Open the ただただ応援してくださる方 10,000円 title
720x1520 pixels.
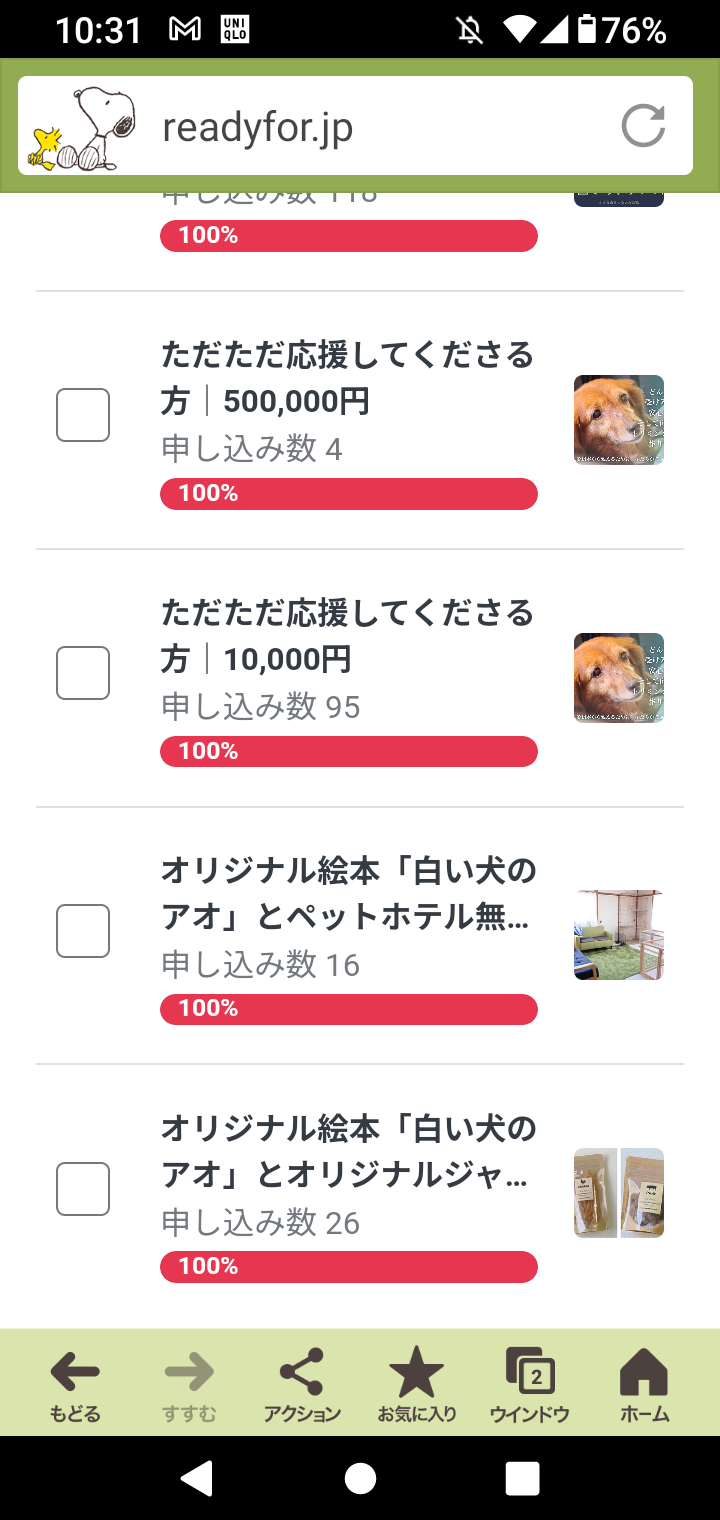click(347, 636)
